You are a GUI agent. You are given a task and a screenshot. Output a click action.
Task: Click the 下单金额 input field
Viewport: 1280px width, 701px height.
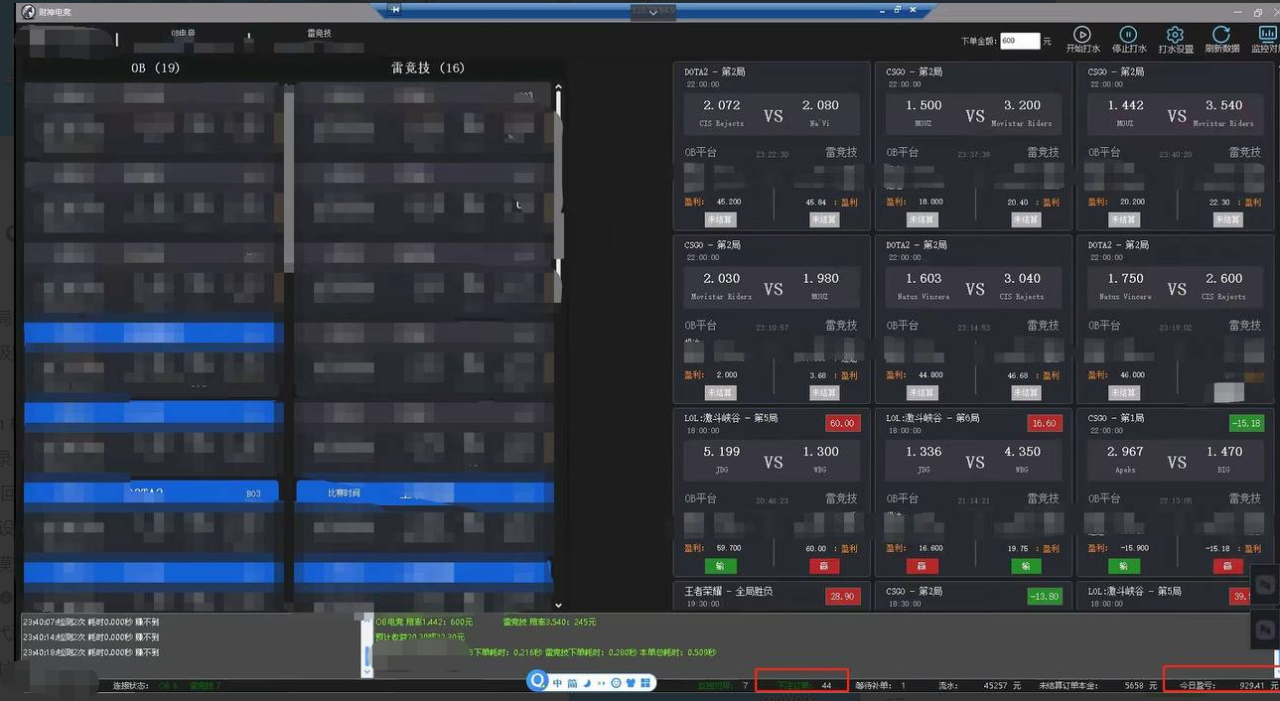click(1020, 41)
